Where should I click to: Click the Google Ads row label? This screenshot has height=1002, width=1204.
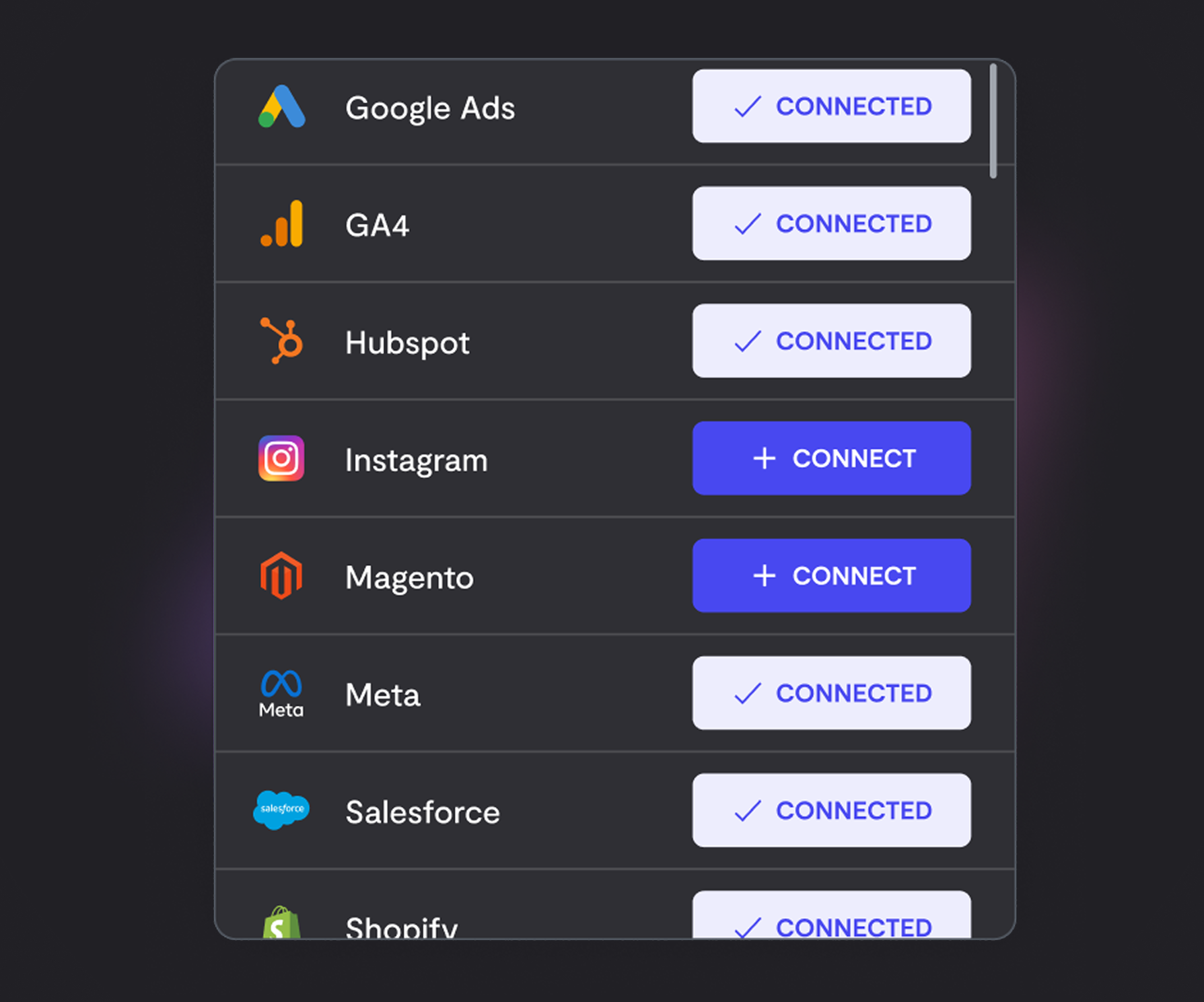[x=430, y=108]
